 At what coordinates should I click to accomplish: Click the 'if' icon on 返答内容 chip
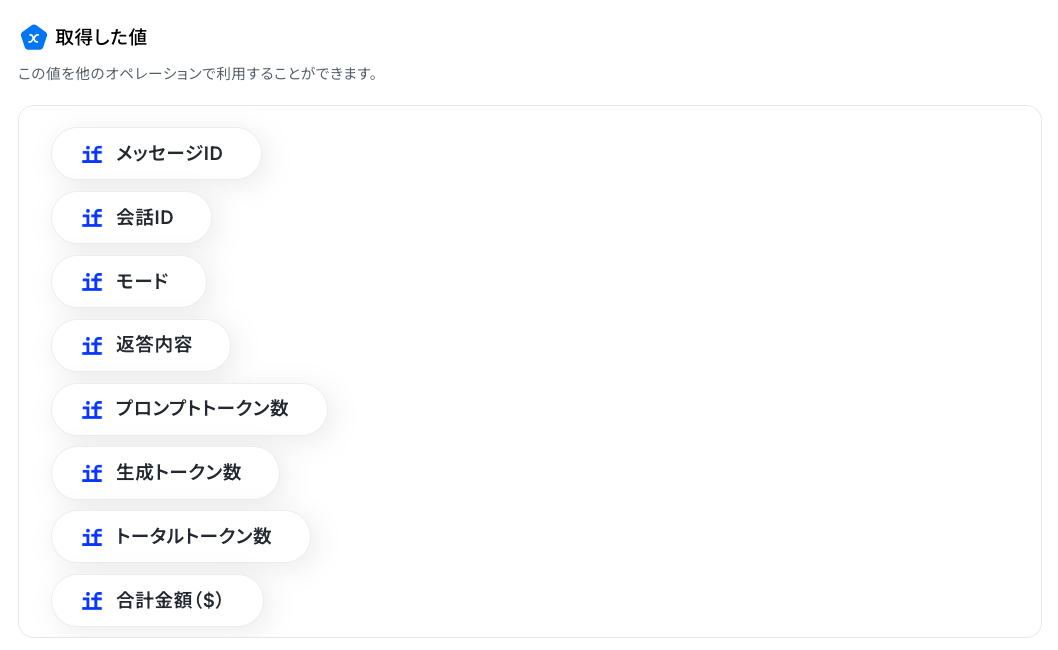[x=92, y=346]
